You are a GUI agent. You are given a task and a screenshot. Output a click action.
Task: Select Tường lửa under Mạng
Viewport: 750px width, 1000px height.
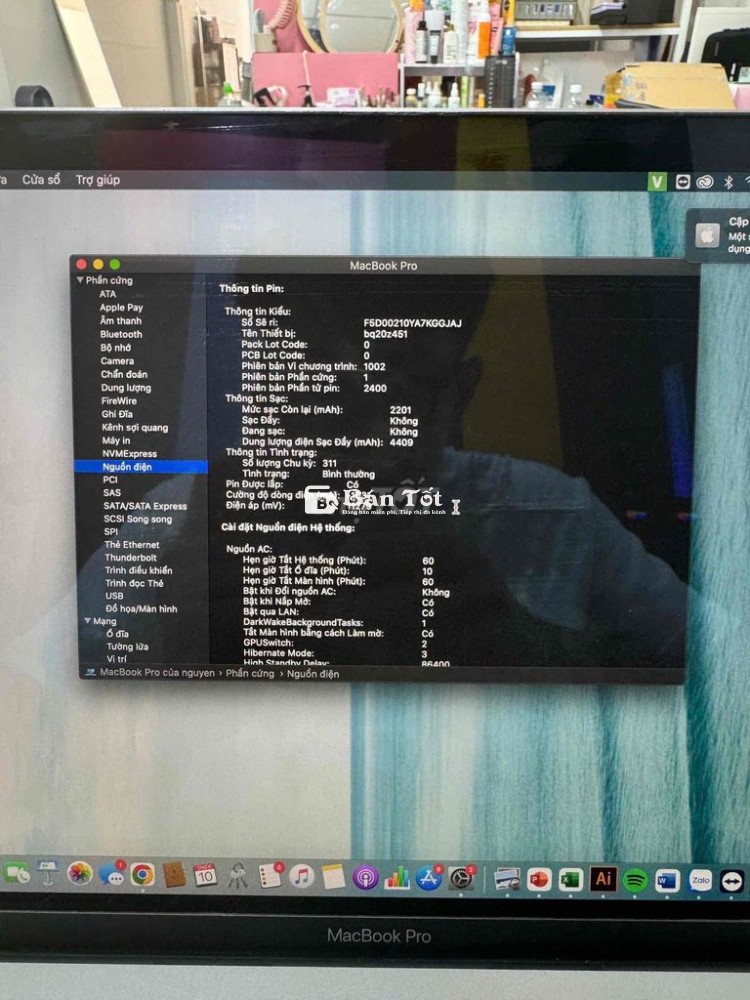pyautogui.click(x=128, y=647)
